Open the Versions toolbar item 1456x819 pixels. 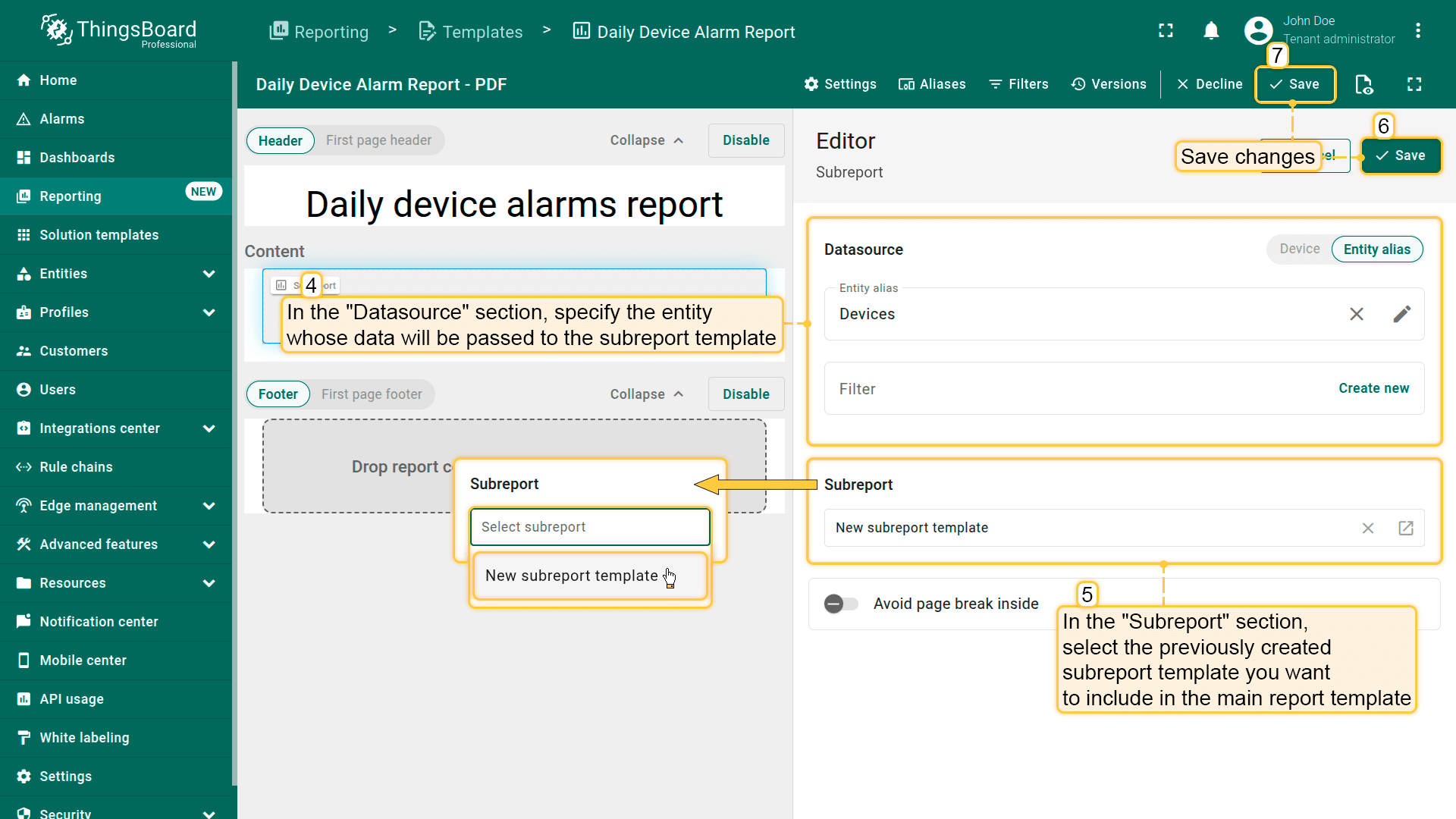[1108, 84]
